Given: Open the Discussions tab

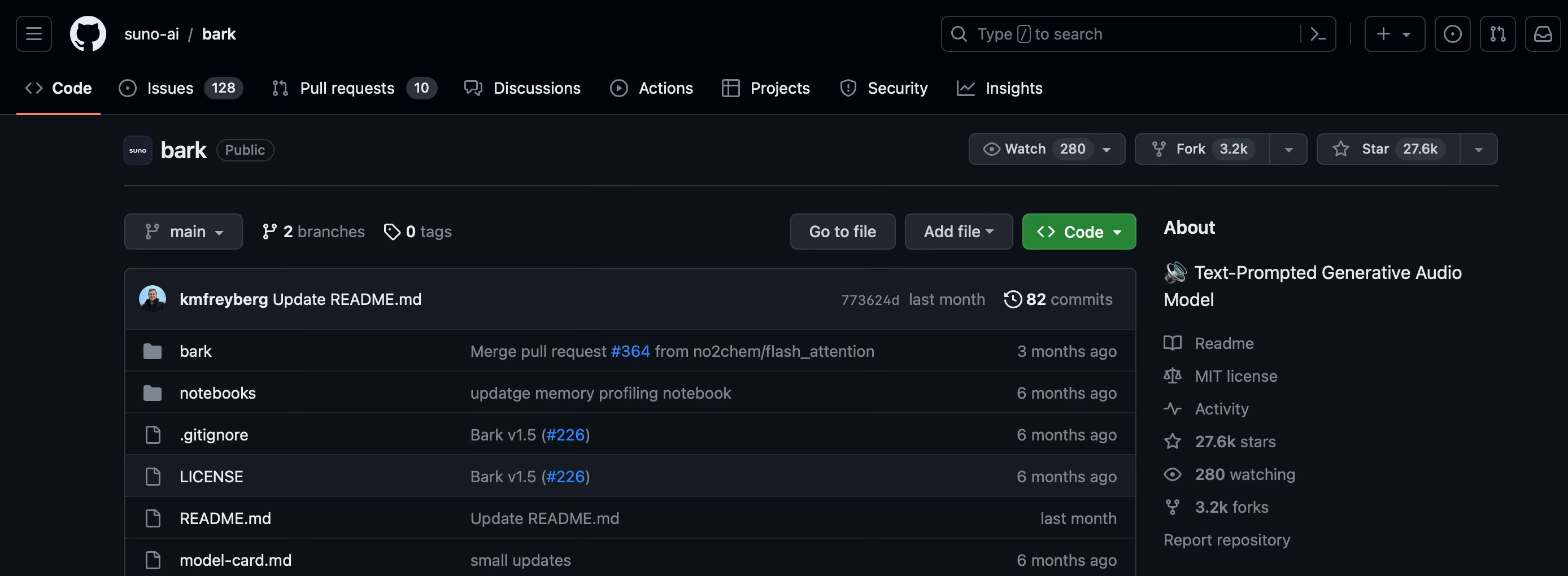Looking at the screenshot, I should tap(522, 88).
